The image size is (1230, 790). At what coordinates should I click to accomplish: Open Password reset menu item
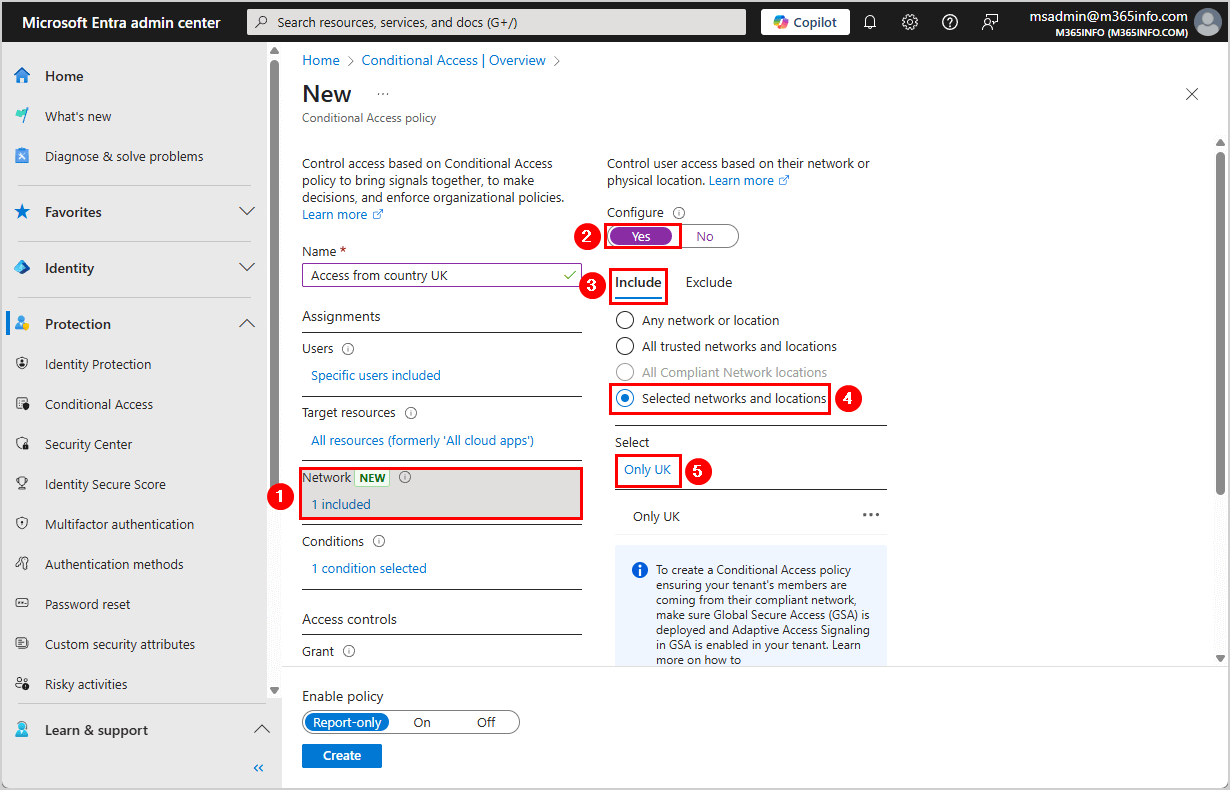(88, 604)
